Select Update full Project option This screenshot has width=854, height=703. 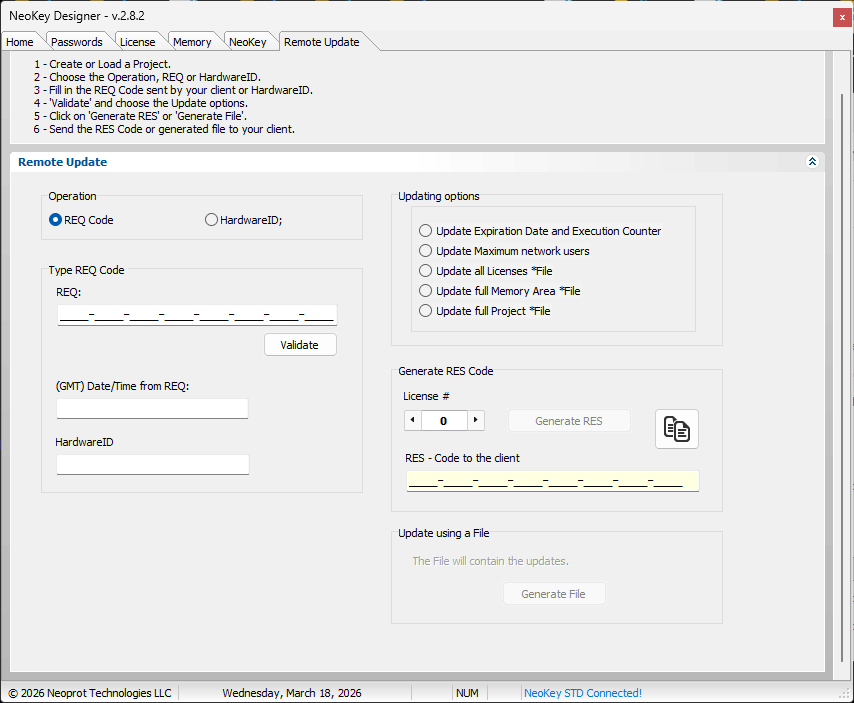point(426,311)
